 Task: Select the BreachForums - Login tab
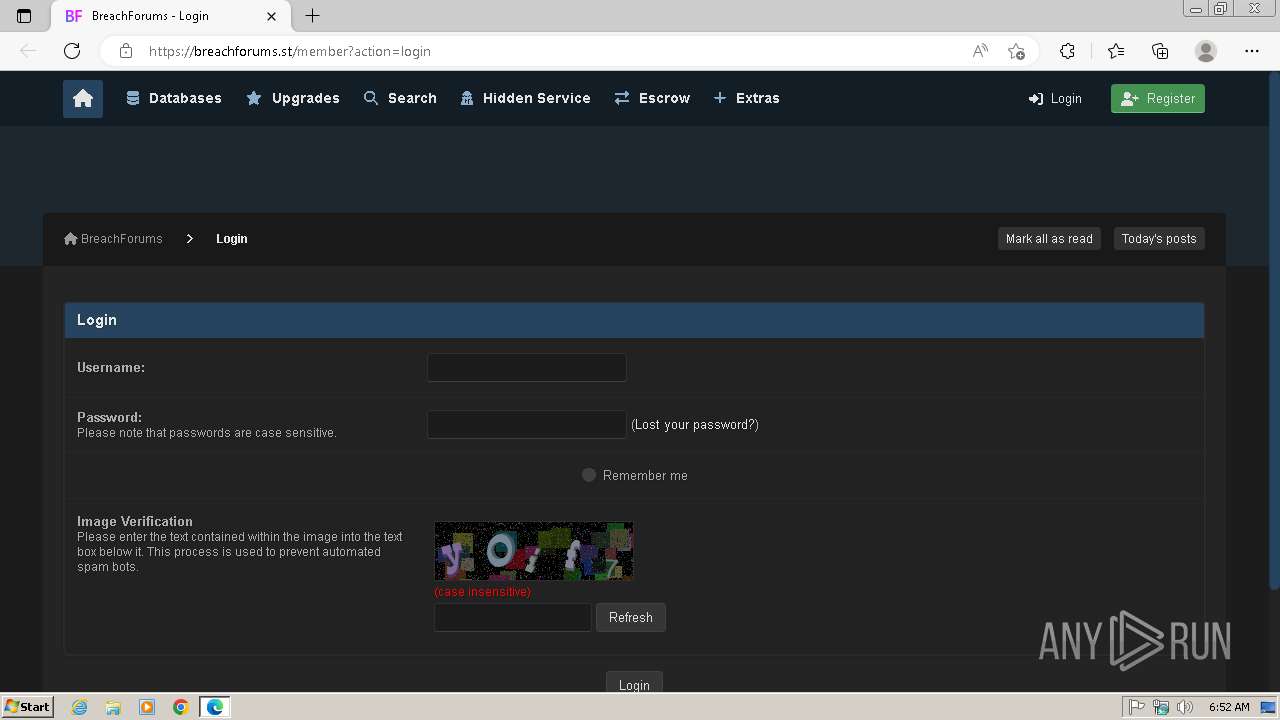pyautogui.click(x=170, y=16)
